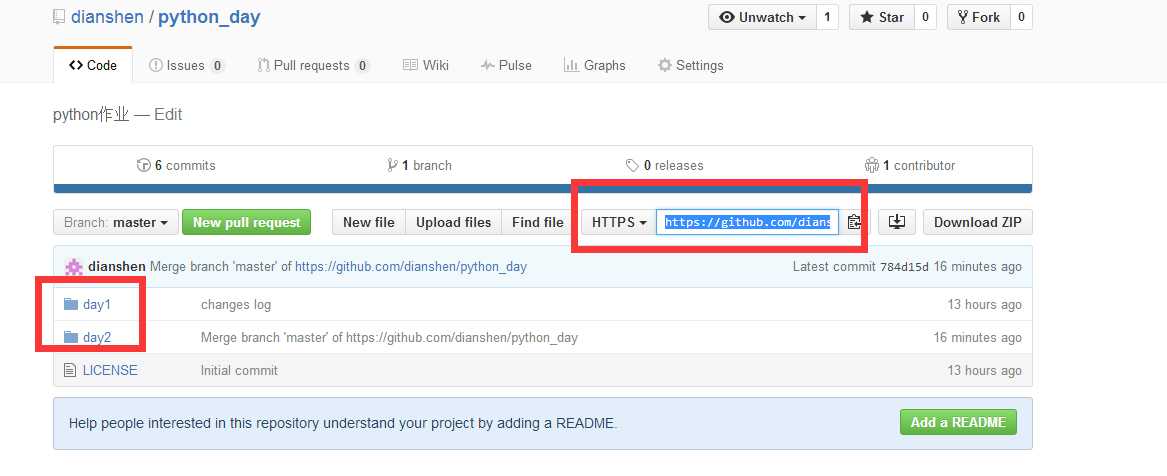Fork the repository
This screenshot has height=476, width=1167.
tap(979, 17)
